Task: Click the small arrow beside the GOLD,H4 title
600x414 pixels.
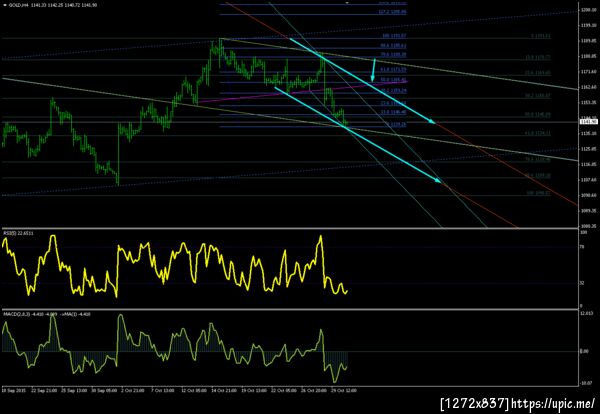Action: pos(5,5)
